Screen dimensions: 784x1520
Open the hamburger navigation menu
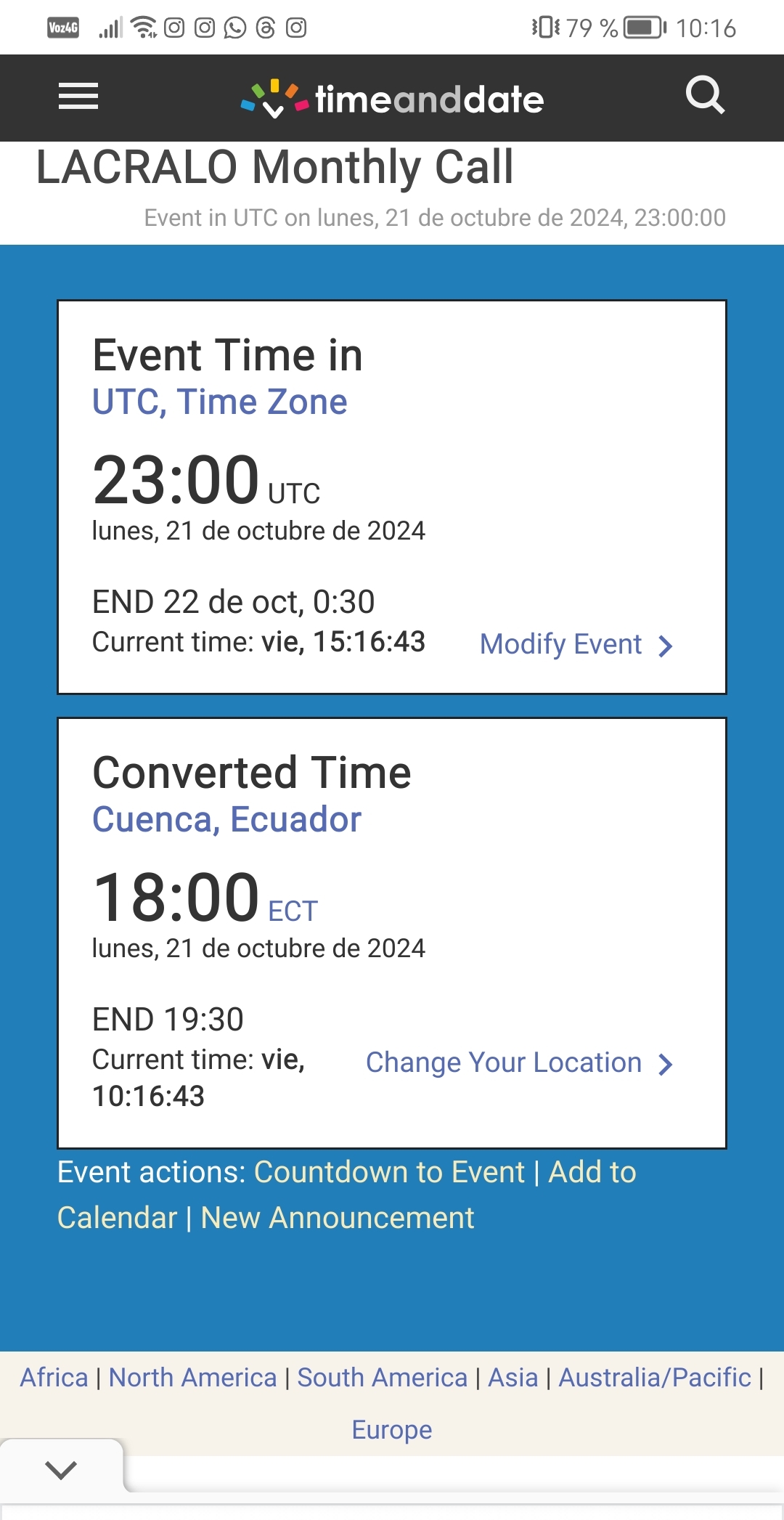coord(78,97)
